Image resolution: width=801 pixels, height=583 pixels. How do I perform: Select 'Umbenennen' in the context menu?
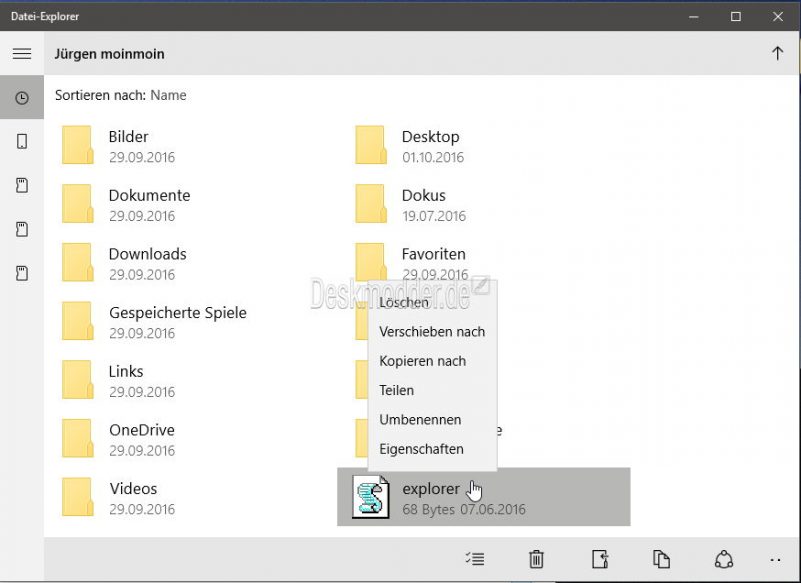(420, 420)
